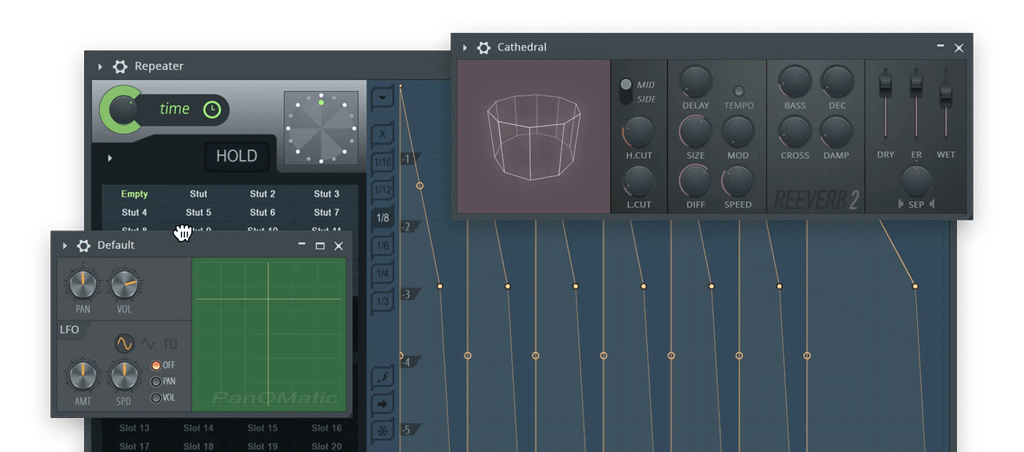Select the Empty preset
The width and height of the screenshot is (1024, 452).
[x=135, y=194]
